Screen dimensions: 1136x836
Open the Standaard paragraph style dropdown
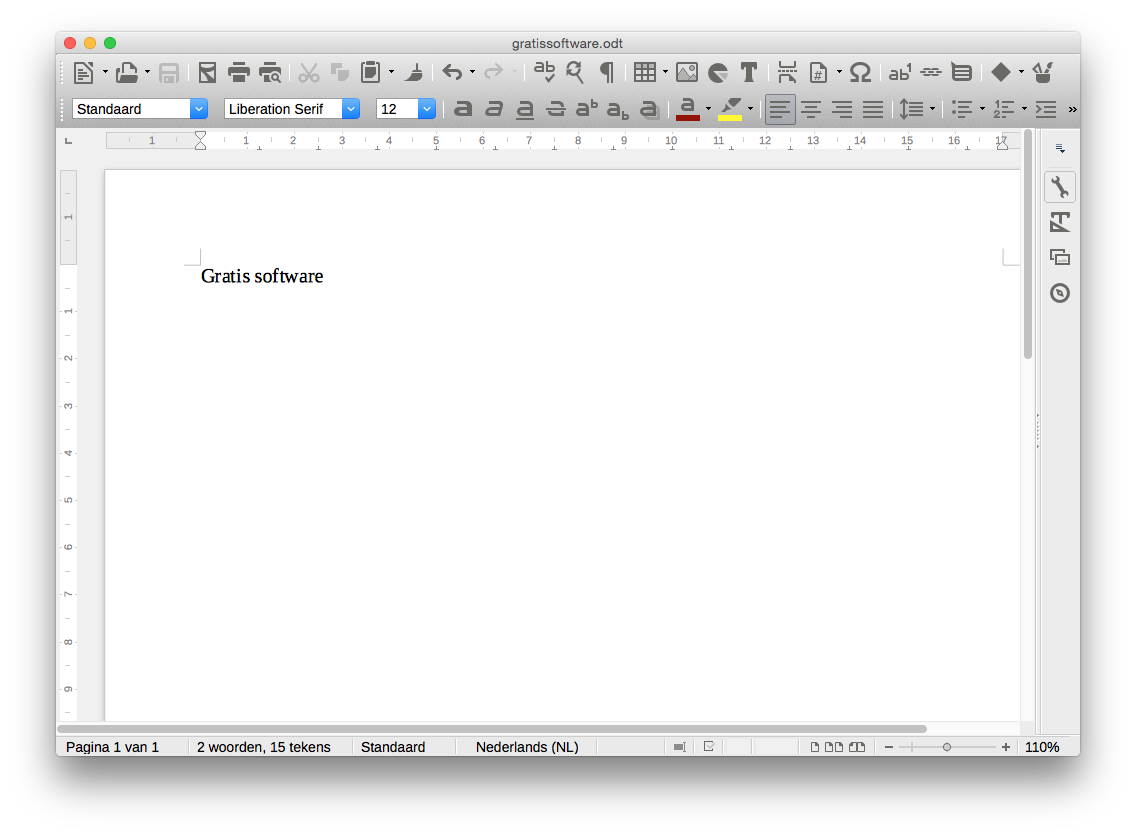coord(198,109)
